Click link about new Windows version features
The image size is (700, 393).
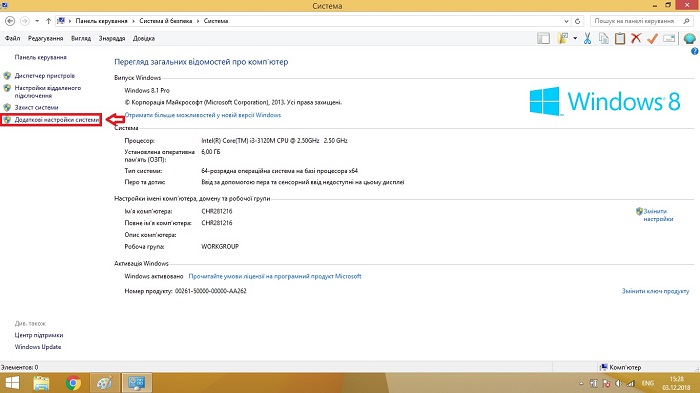pos(203,115)
